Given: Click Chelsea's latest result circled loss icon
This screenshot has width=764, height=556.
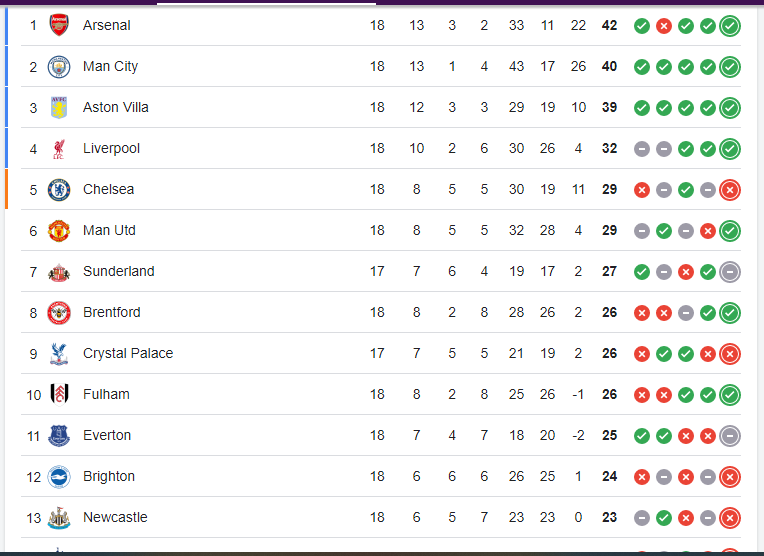Looking at the screenshot, I should (730, 189).
